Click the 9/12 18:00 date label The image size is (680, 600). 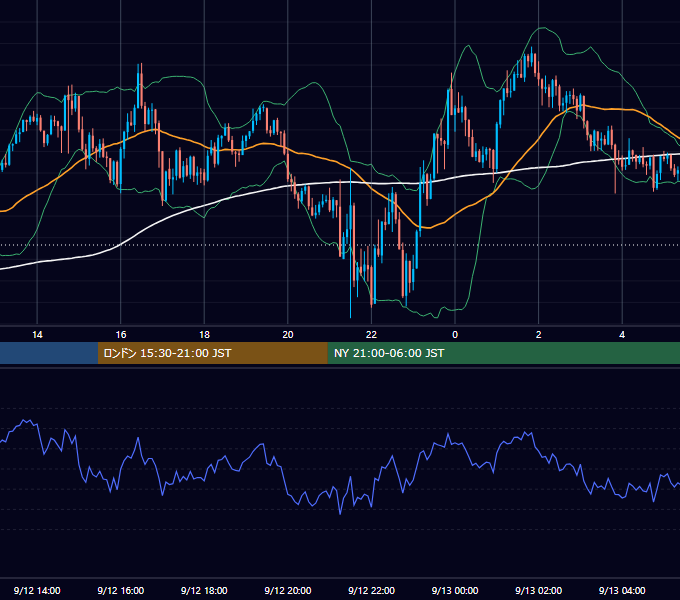[204, 590]
